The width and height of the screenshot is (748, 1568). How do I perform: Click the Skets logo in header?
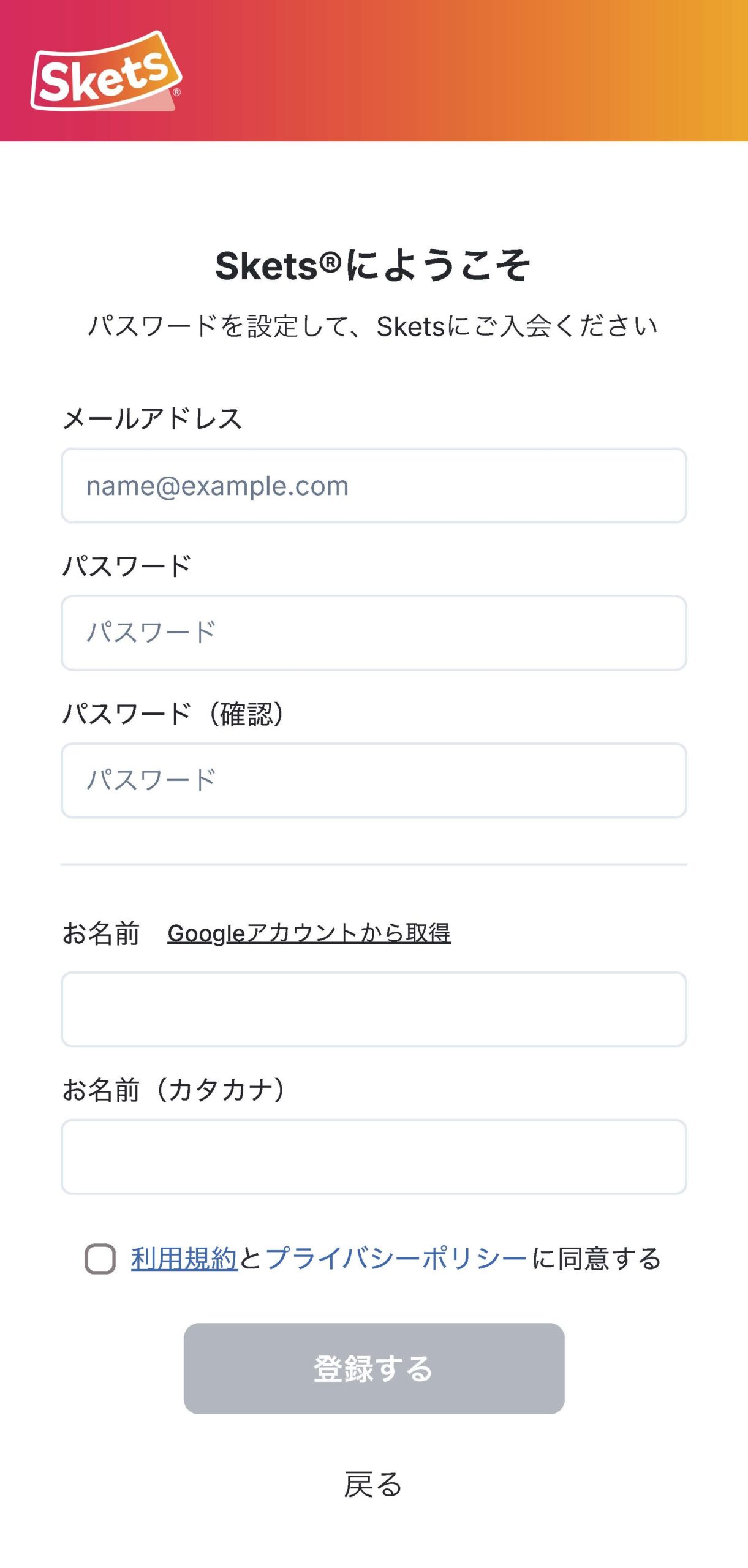pos(106,72)
